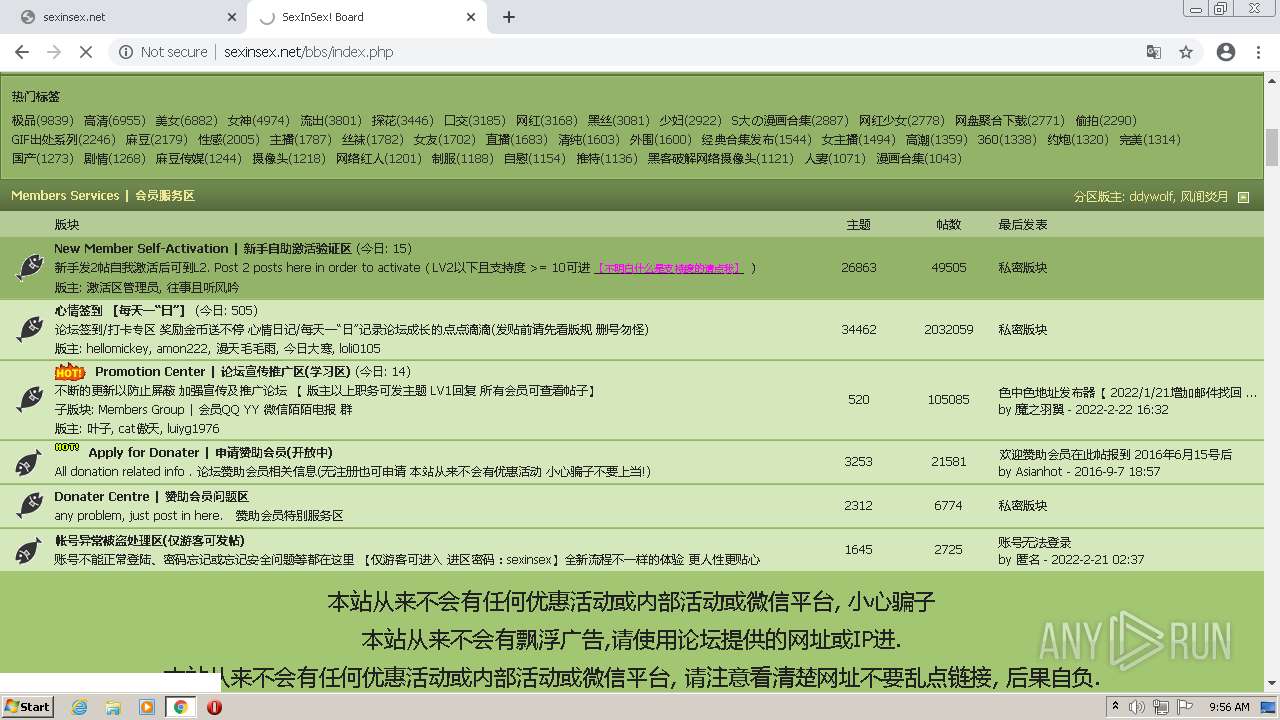The image size is (1280, 720).
Task: Open the GIF出处系列(2246) tag
Action: coord(63,139)
